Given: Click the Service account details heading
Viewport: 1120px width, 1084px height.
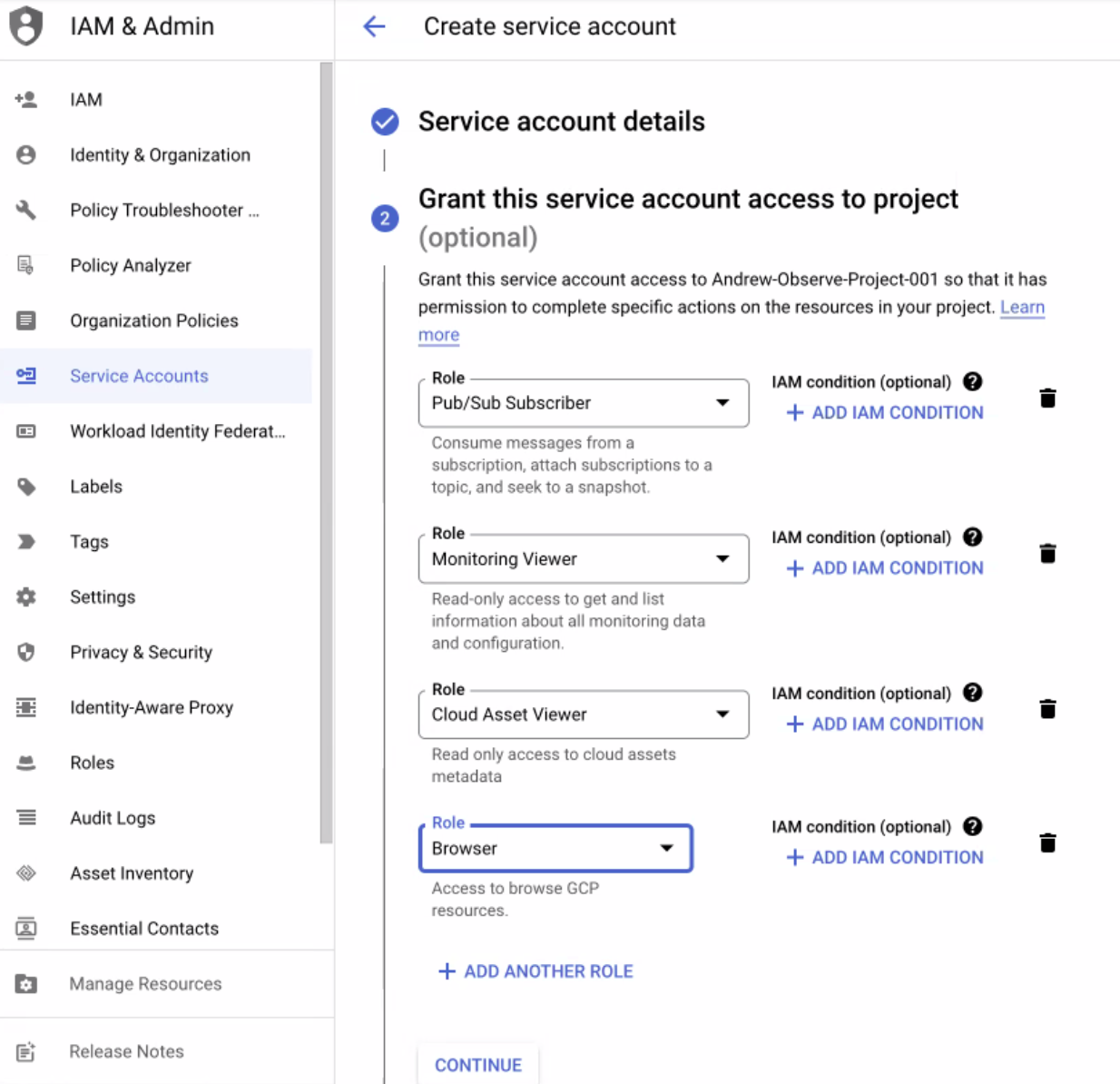Looking at the screenshot, I should click(561, 121).
